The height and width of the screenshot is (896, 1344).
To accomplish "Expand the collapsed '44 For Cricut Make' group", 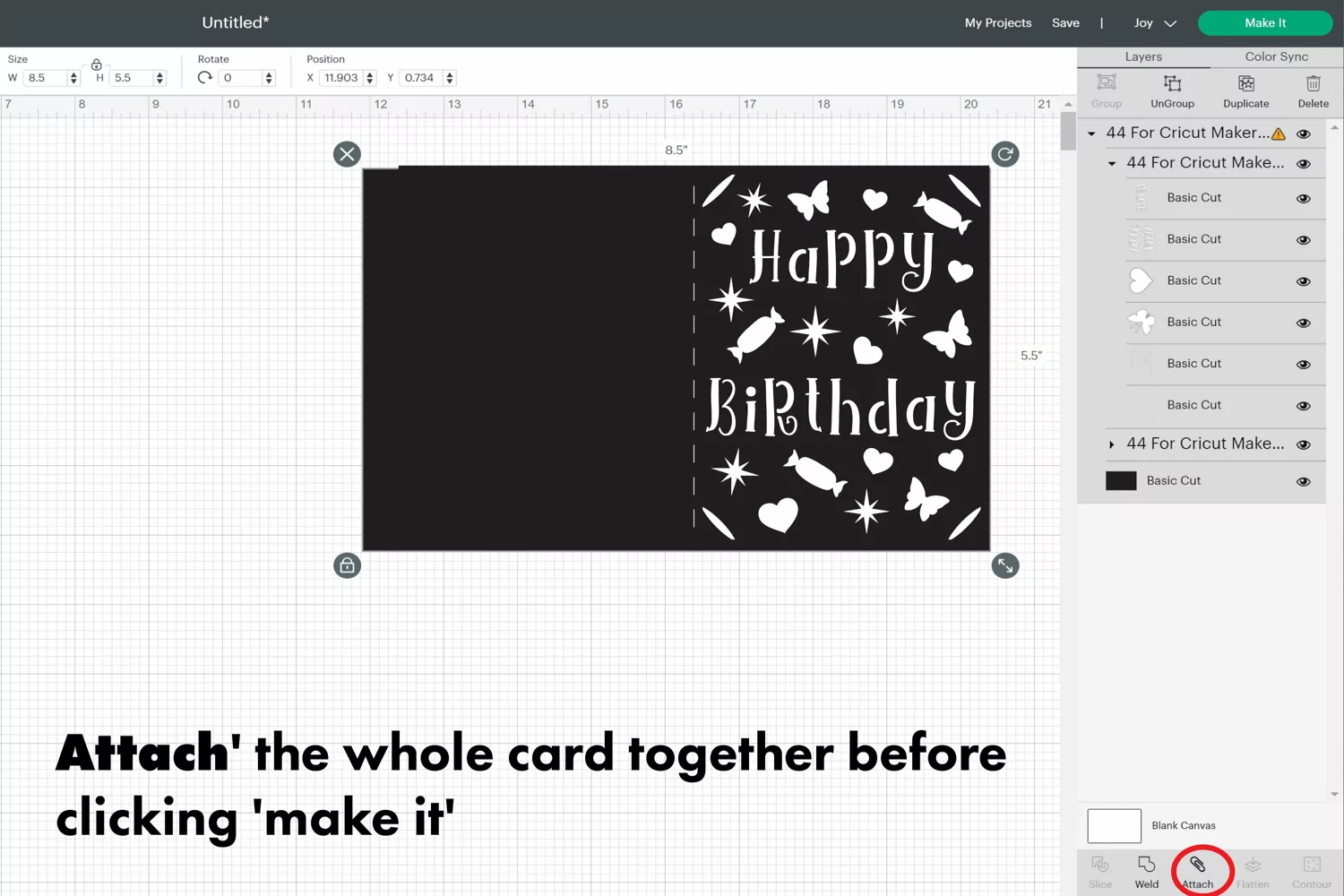I will coord(1112,444).
